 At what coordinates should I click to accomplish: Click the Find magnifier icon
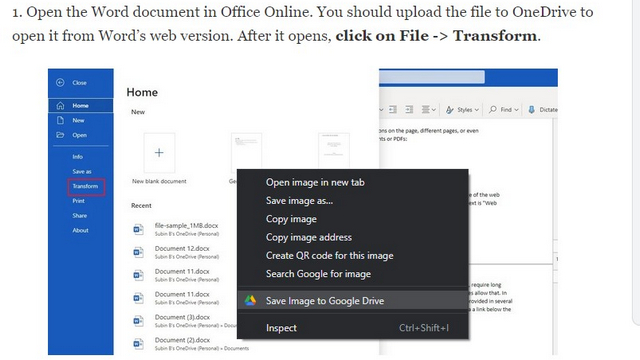[493, 109]
